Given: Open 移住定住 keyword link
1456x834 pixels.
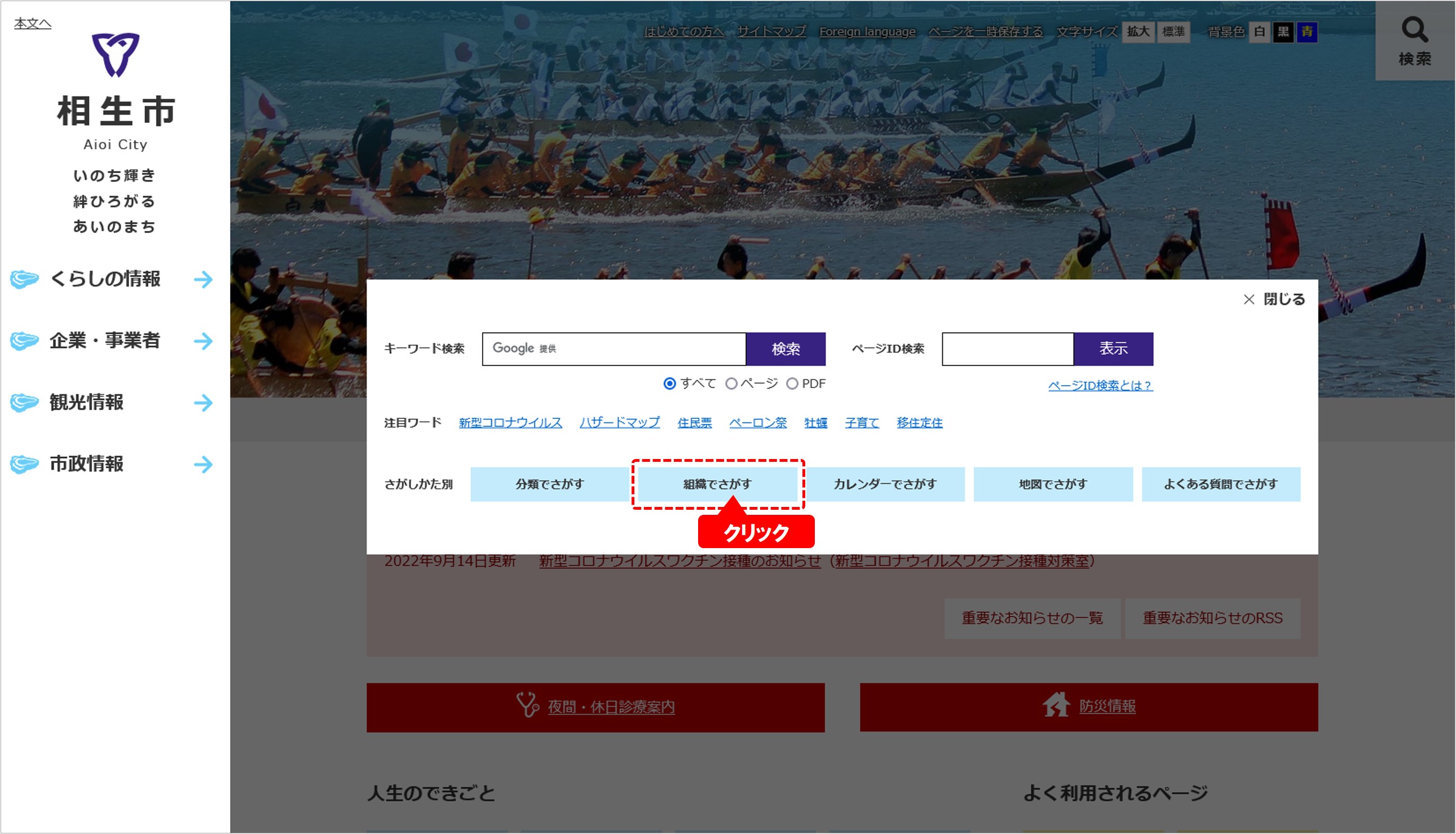Looking at the screenshot, I should pos(920,423).
